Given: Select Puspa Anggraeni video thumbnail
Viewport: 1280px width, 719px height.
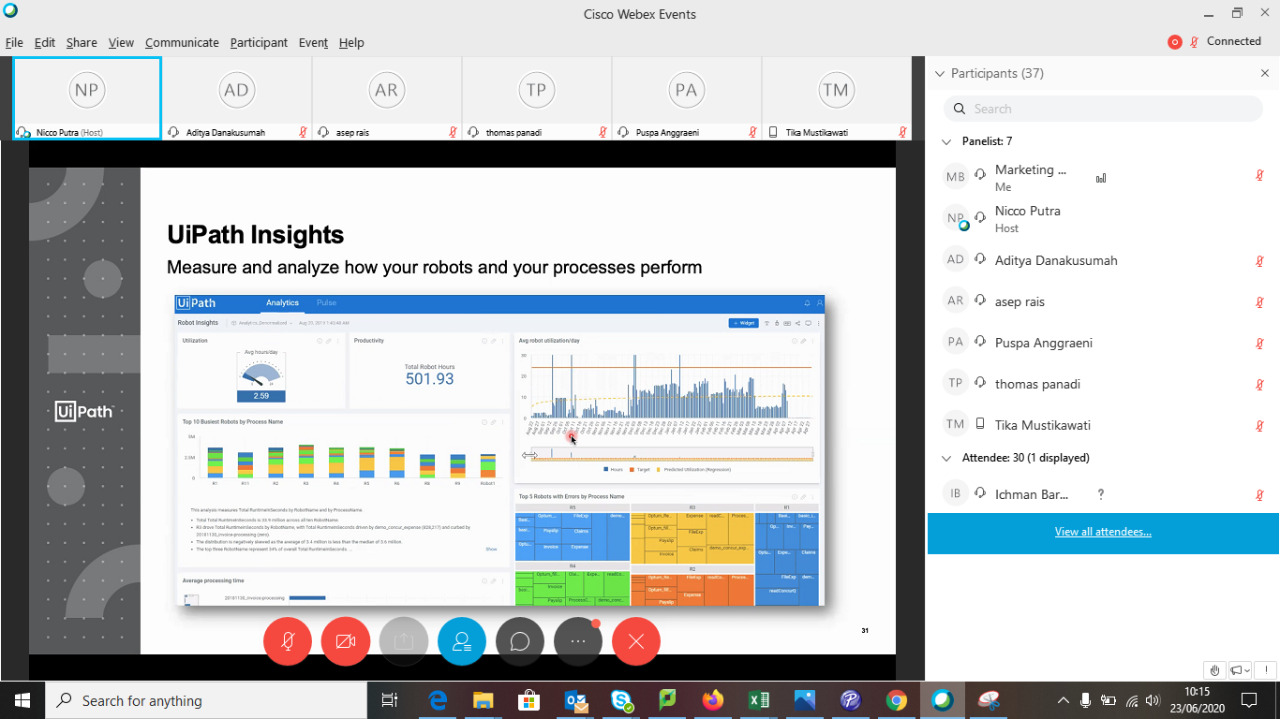Looking at the screenshot, I should click(686, 98).
